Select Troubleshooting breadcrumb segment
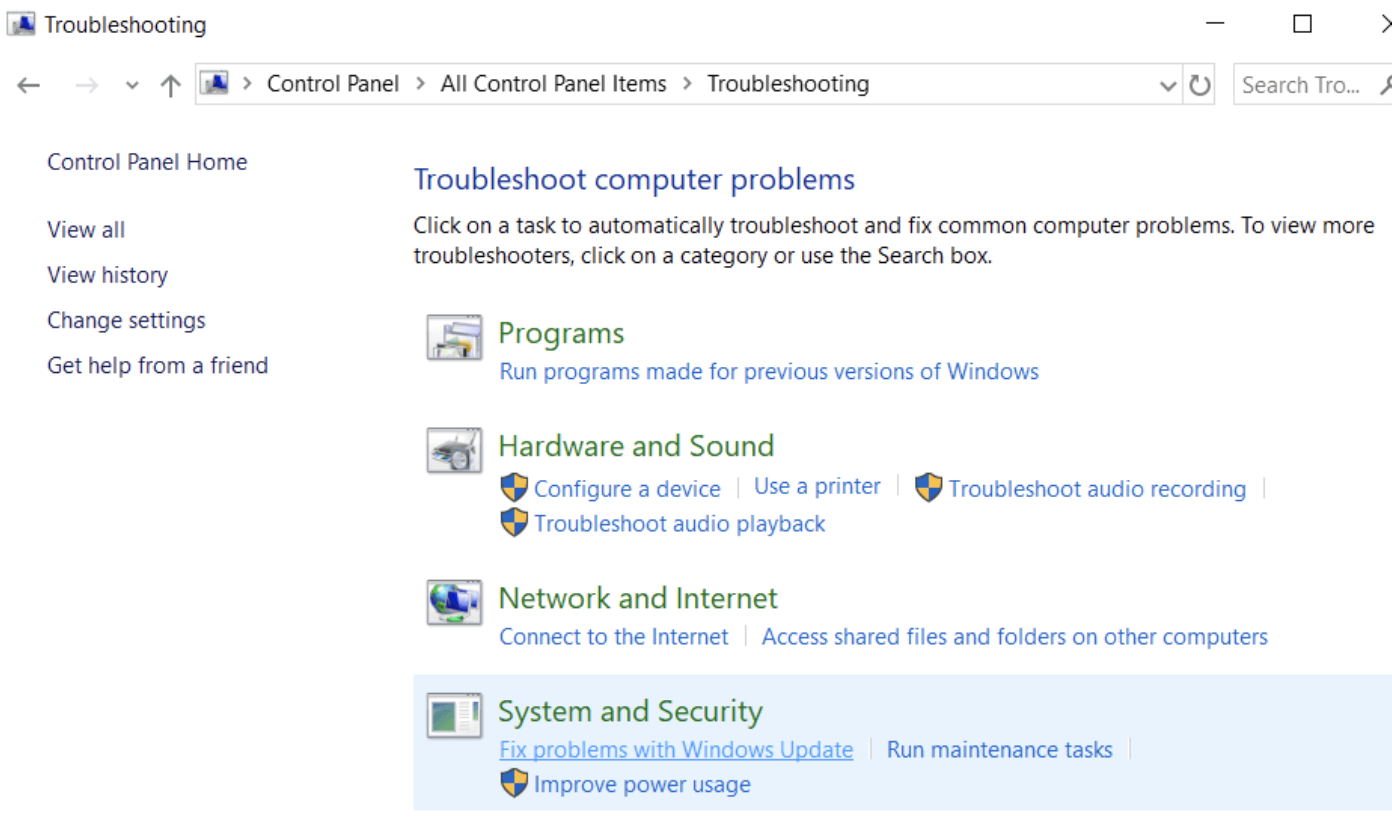Screen dimensions: 1392x824 click(x=788, y=84)
